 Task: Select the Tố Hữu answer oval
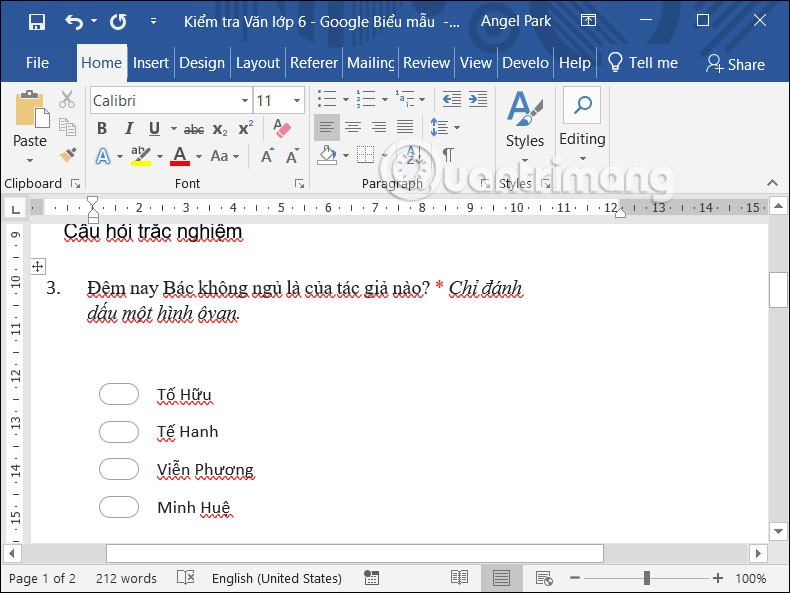pos(119,394)
